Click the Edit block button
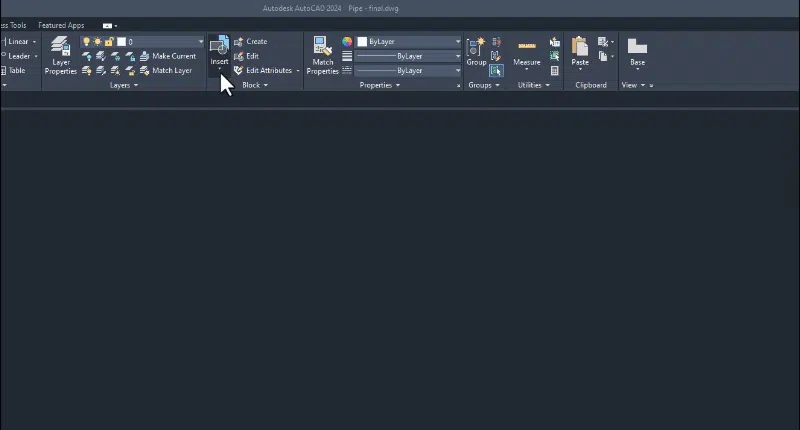 [x=246, y=56]
